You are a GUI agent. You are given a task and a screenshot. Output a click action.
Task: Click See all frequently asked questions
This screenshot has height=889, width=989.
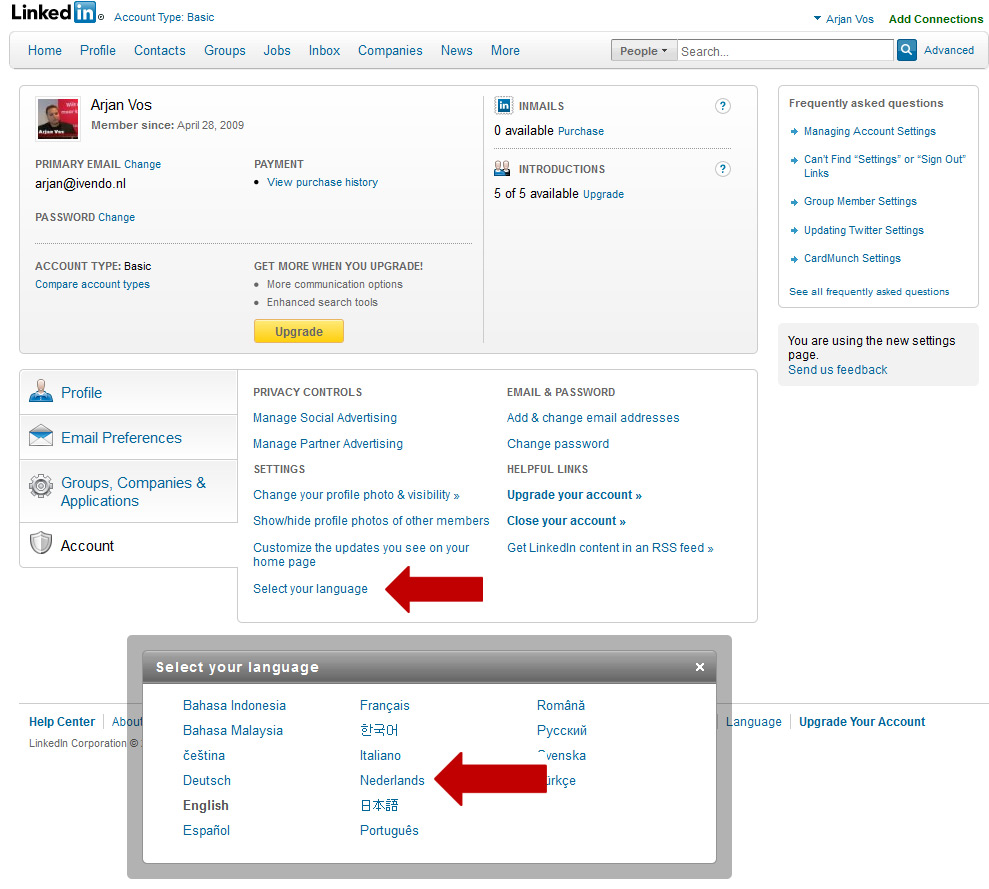(869, 291)
